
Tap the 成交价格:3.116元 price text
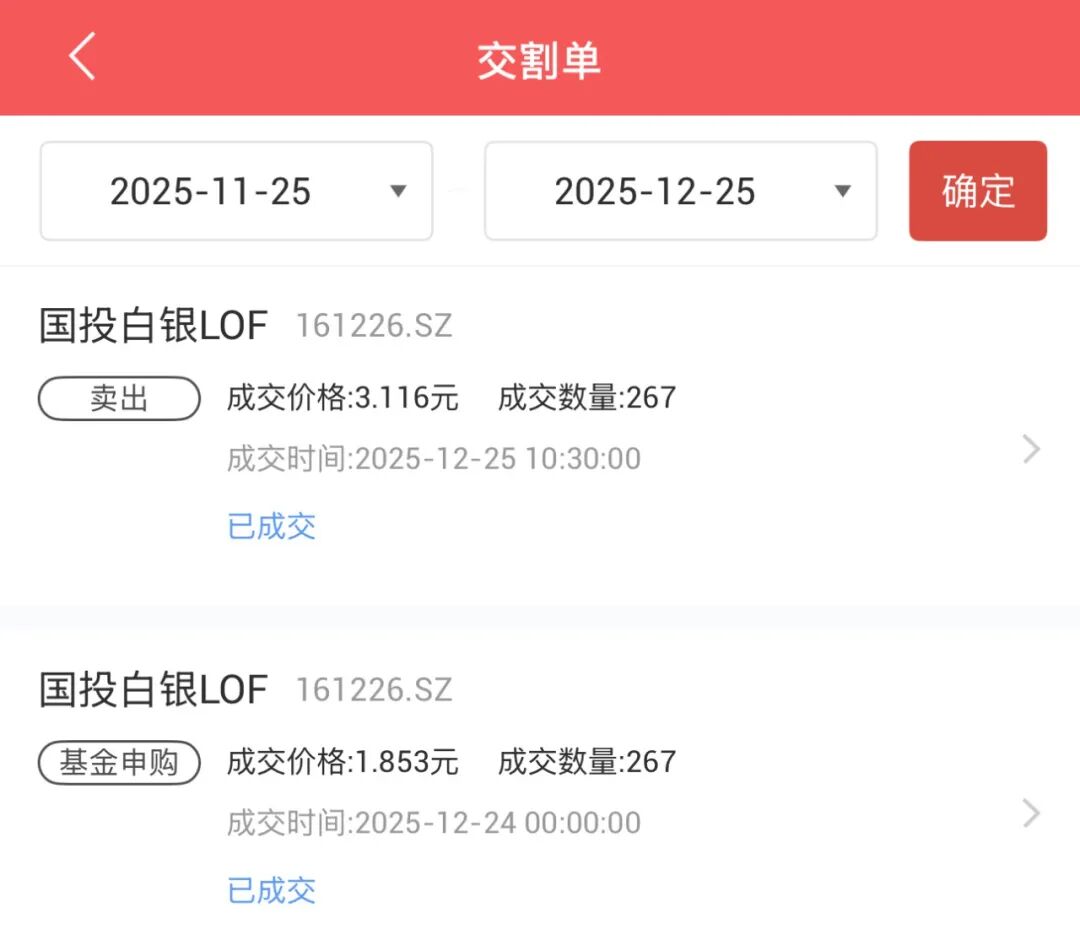[x=343, y=398]
